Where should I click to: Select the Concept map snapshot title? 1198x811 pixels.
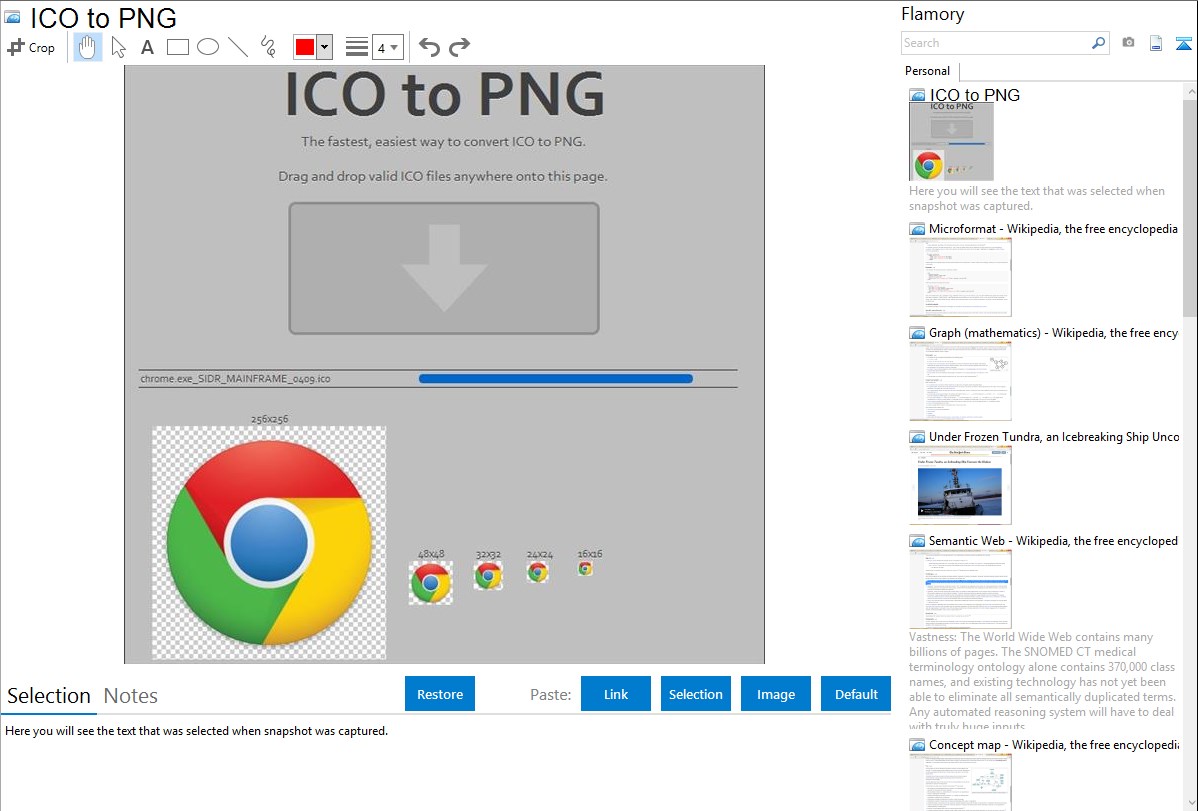pos(1054,744)
